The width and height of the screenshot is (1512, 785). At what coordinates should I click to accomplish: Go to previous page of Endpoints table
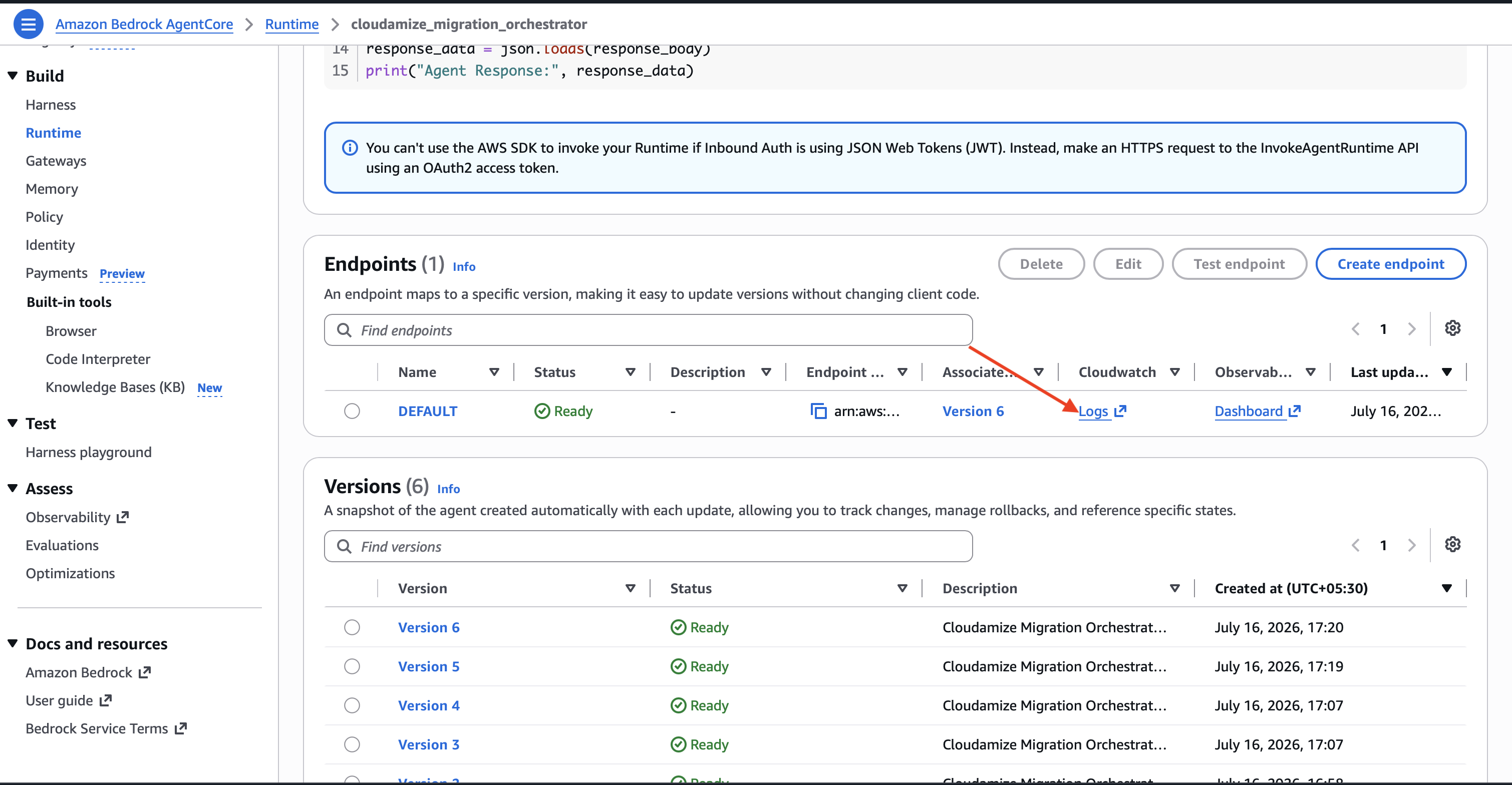click(x=1355, y=329)
